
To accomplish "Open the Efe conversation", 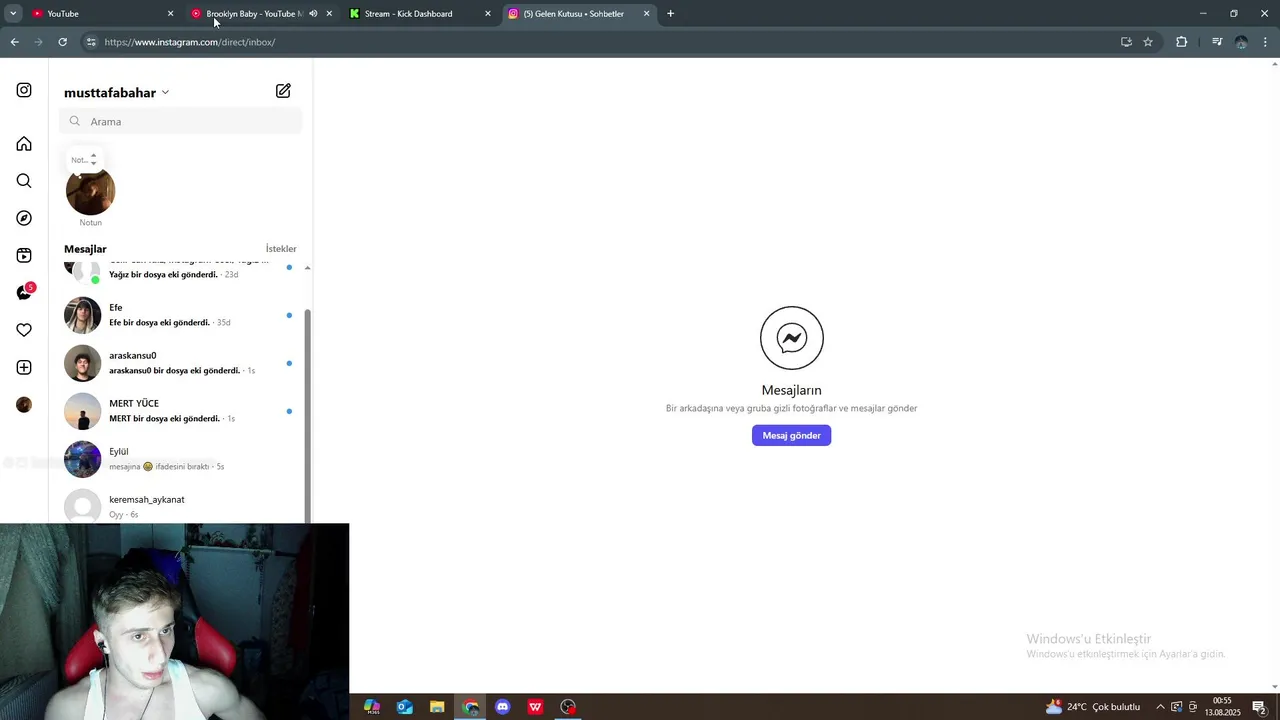I will pos(180,315).
